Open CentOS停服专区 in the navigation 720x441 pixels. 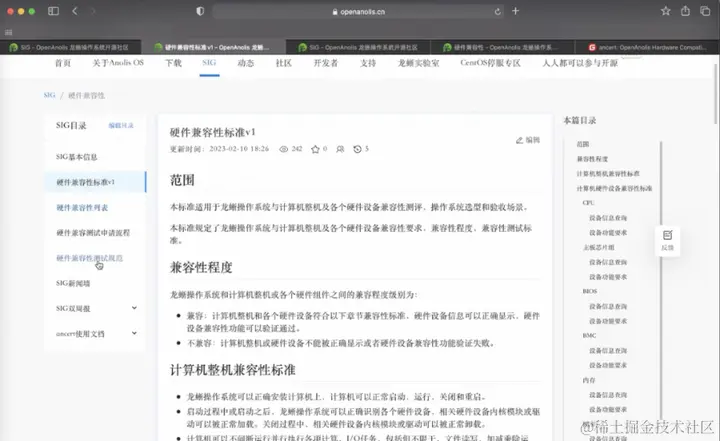click(x=490, y=63)
